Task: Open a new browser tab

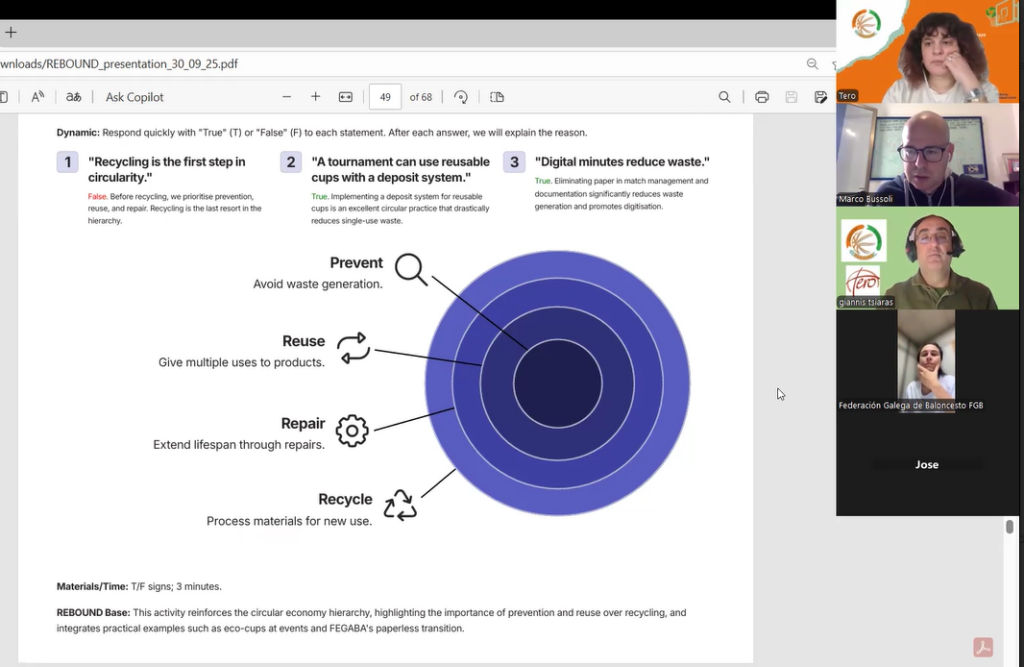Action: tap(11, 32)
